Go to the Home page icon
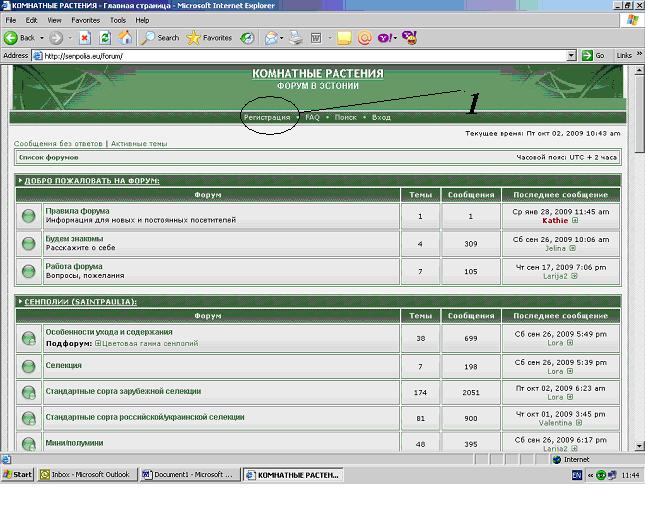 point(125,38)
